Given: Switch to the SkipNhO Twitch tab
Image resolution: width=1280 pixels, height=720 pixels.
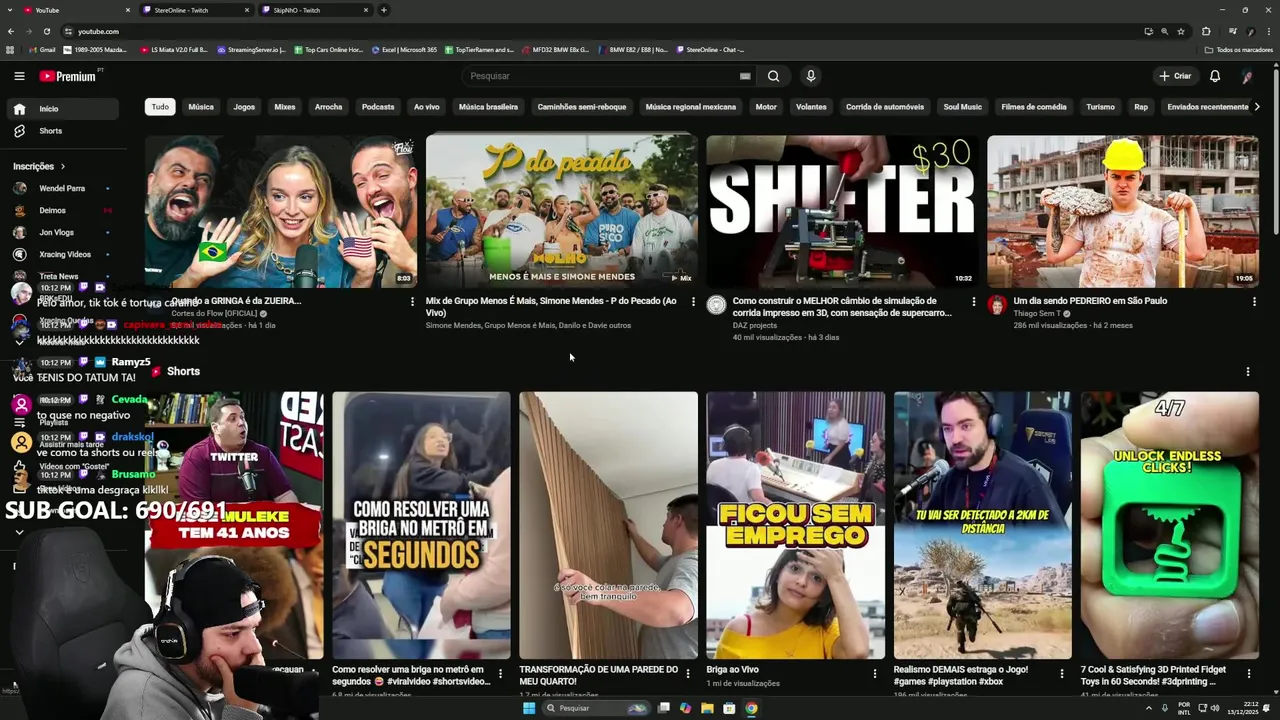Looking at the screenshot, I should (x=314, y=10).
